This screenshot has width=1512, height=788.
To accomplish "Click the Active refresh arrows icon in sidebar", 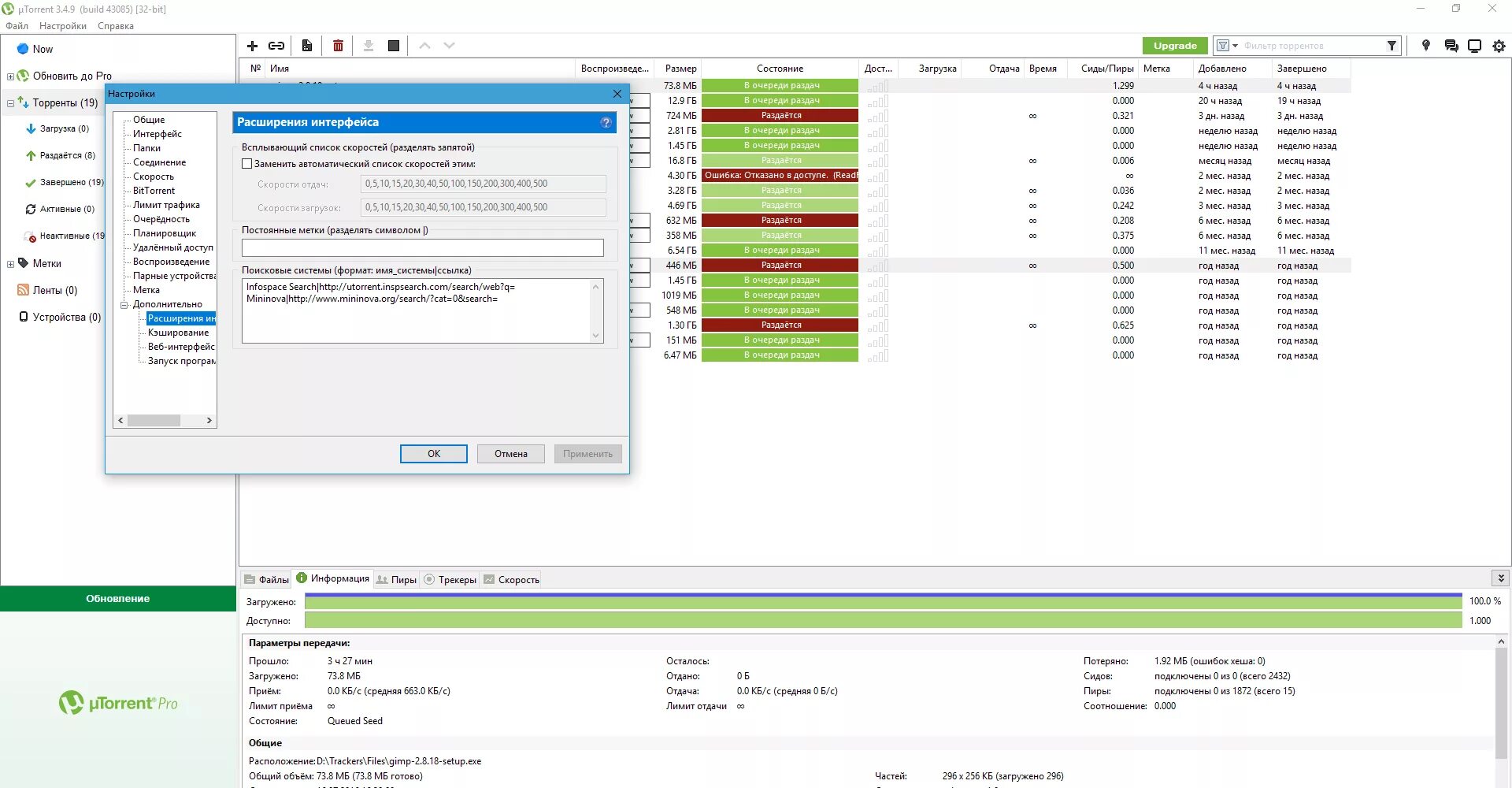I will (31, 209).
